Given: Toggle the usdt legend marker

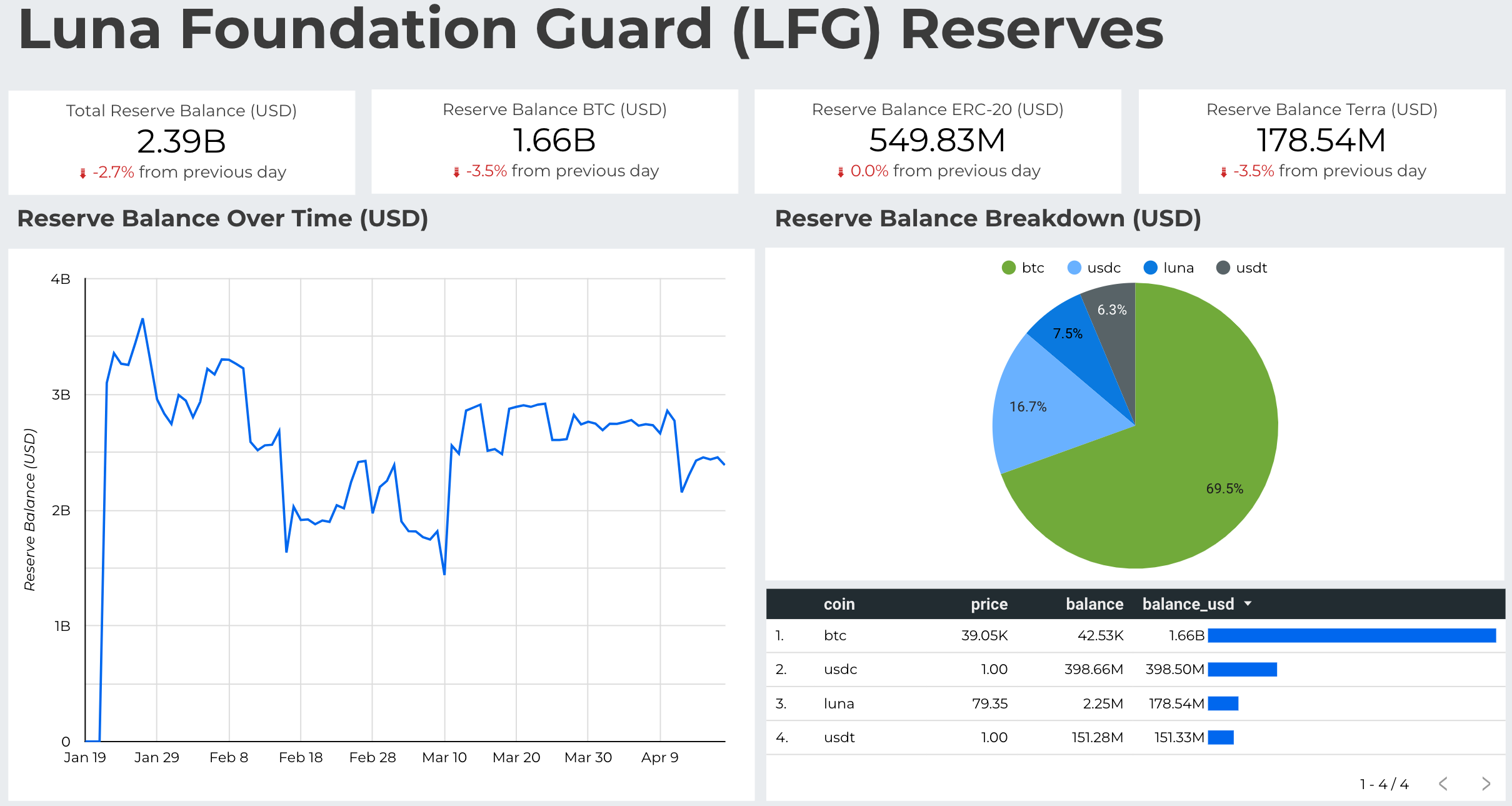Looking at the screenshot, I should pyautogui.click(x=1223, y=268).
